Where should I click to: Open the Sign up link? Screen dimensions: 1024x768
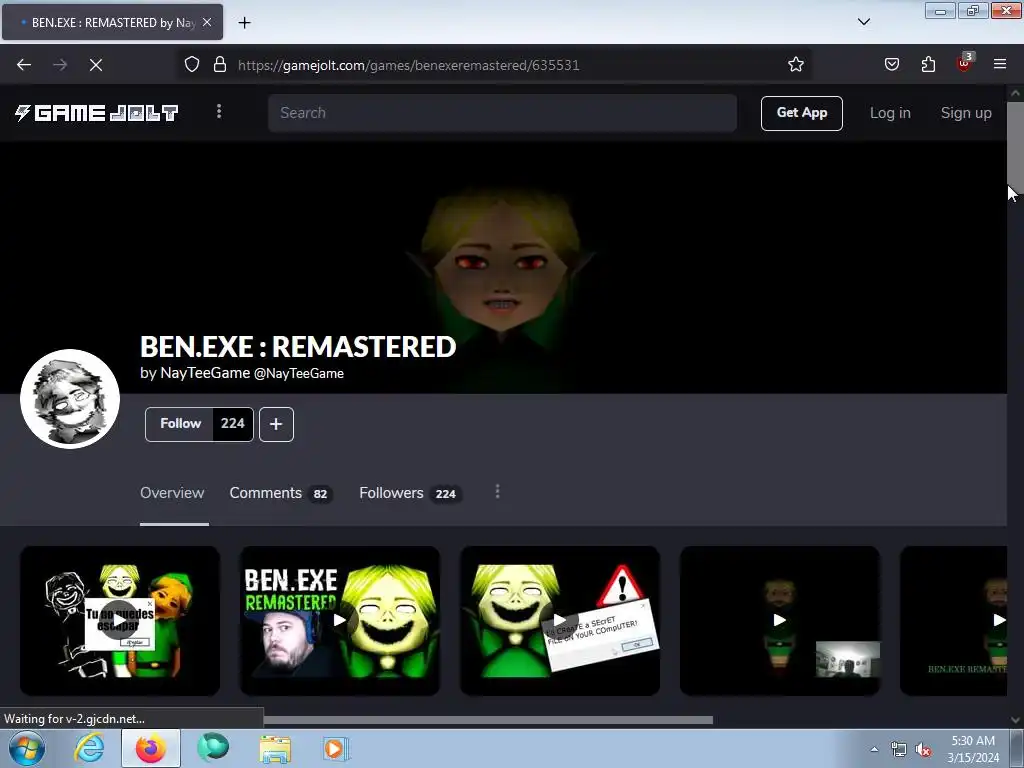(966, 113)
